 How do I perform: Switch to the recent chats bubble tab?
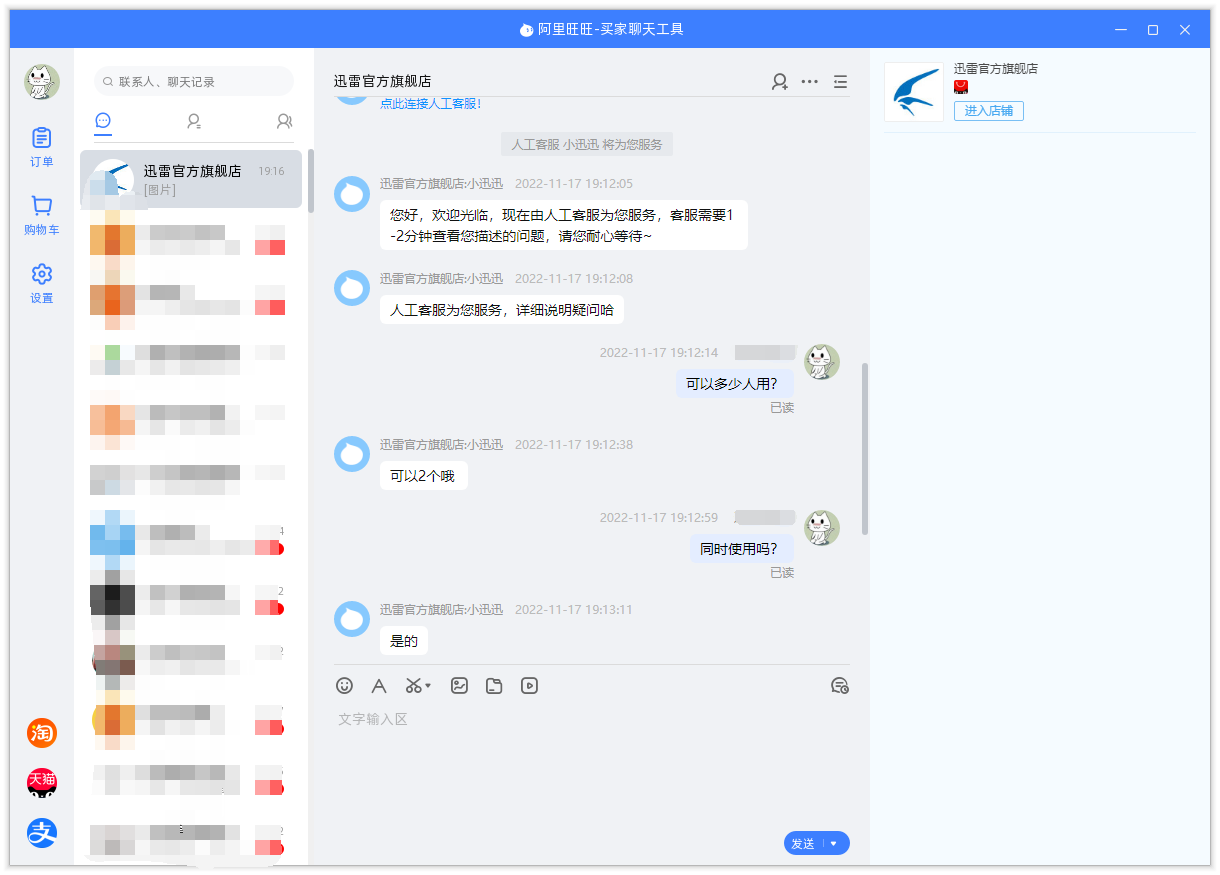[x=103, y=121]
